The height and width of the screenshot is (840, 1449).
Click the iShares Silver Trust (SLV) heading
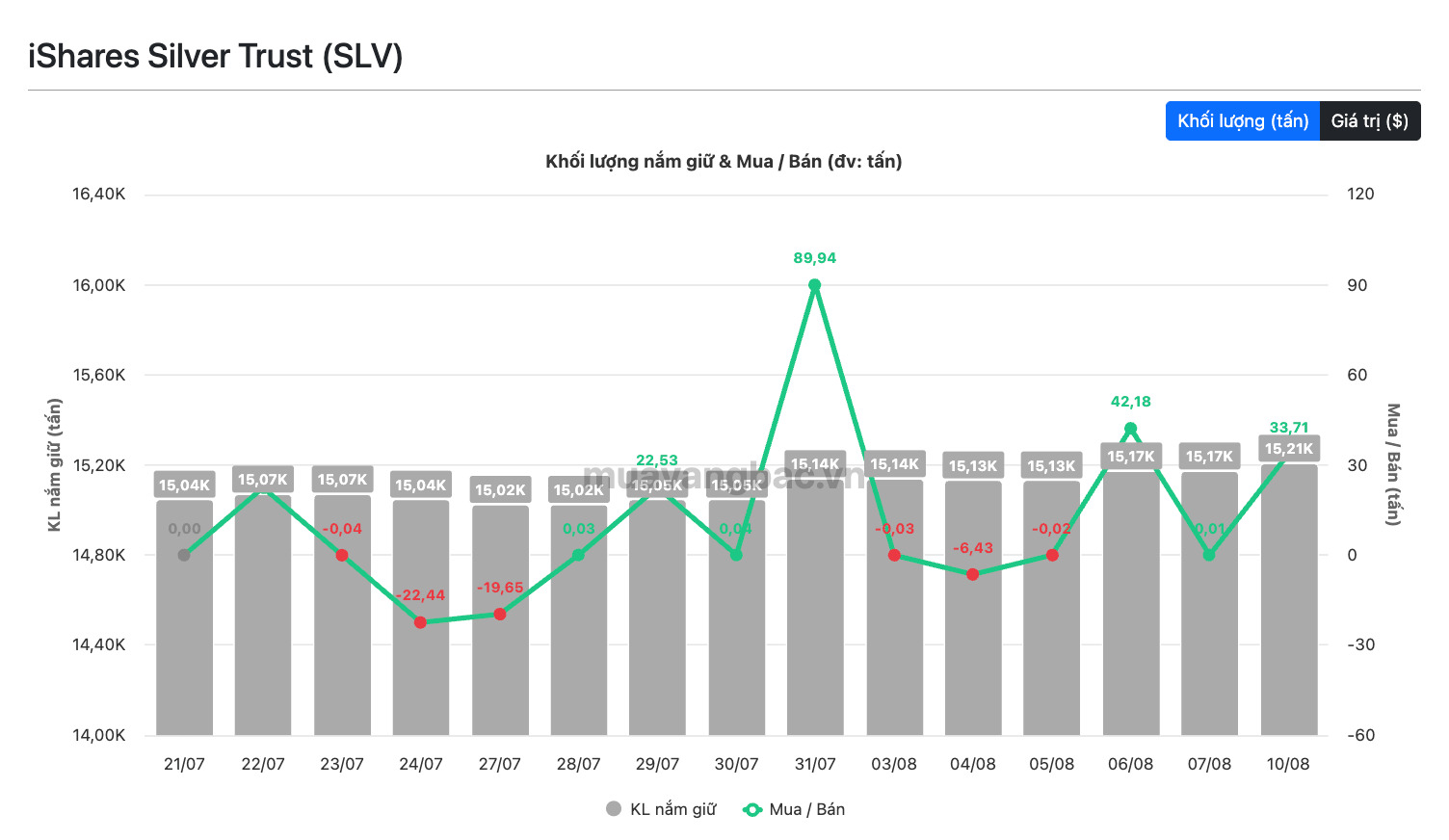216,56
